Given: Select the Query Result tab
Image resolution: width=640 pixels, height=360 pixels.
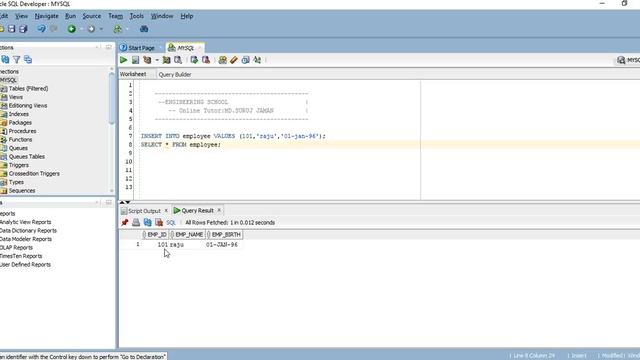Looking at the screenshot, I should coord(198,211).
